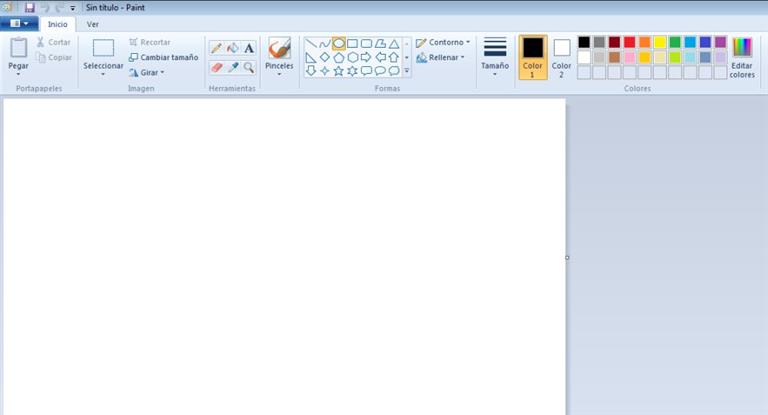This screenshot has width=768, height=415.
Task: Open the Pinceles dropdown arrow
Action: 279,74
